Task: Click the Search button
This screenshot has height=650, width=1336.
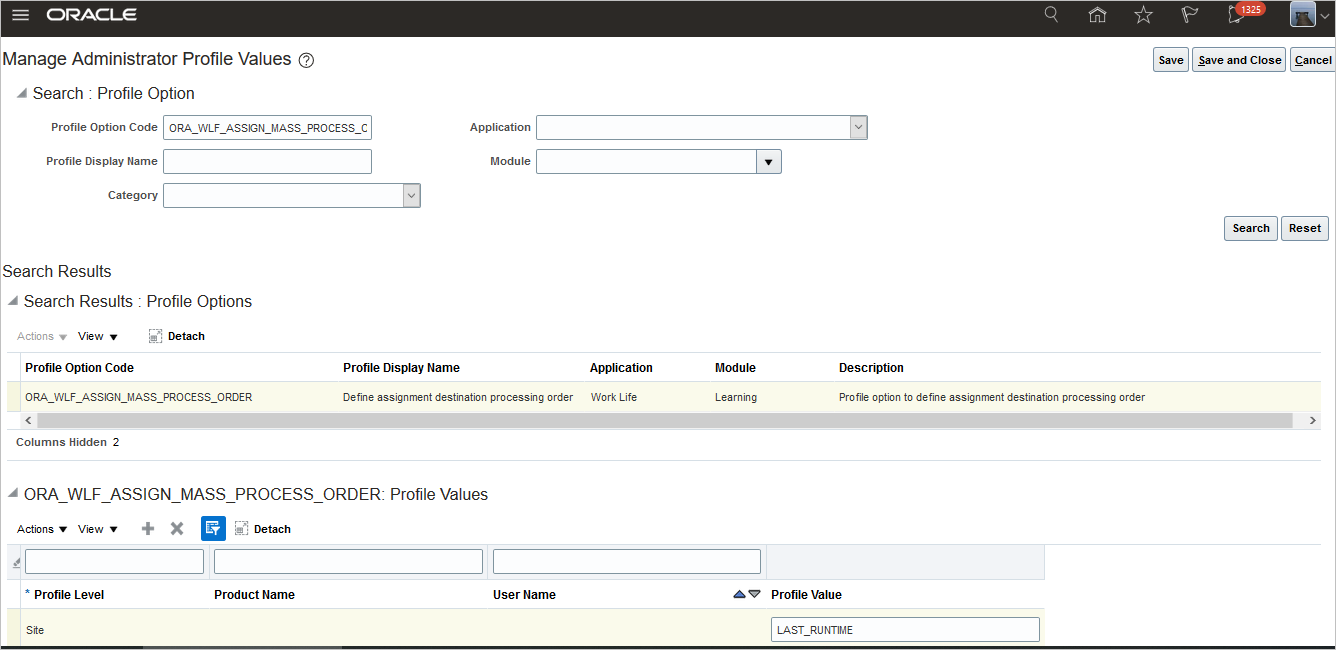Action: pos(1250,229)
